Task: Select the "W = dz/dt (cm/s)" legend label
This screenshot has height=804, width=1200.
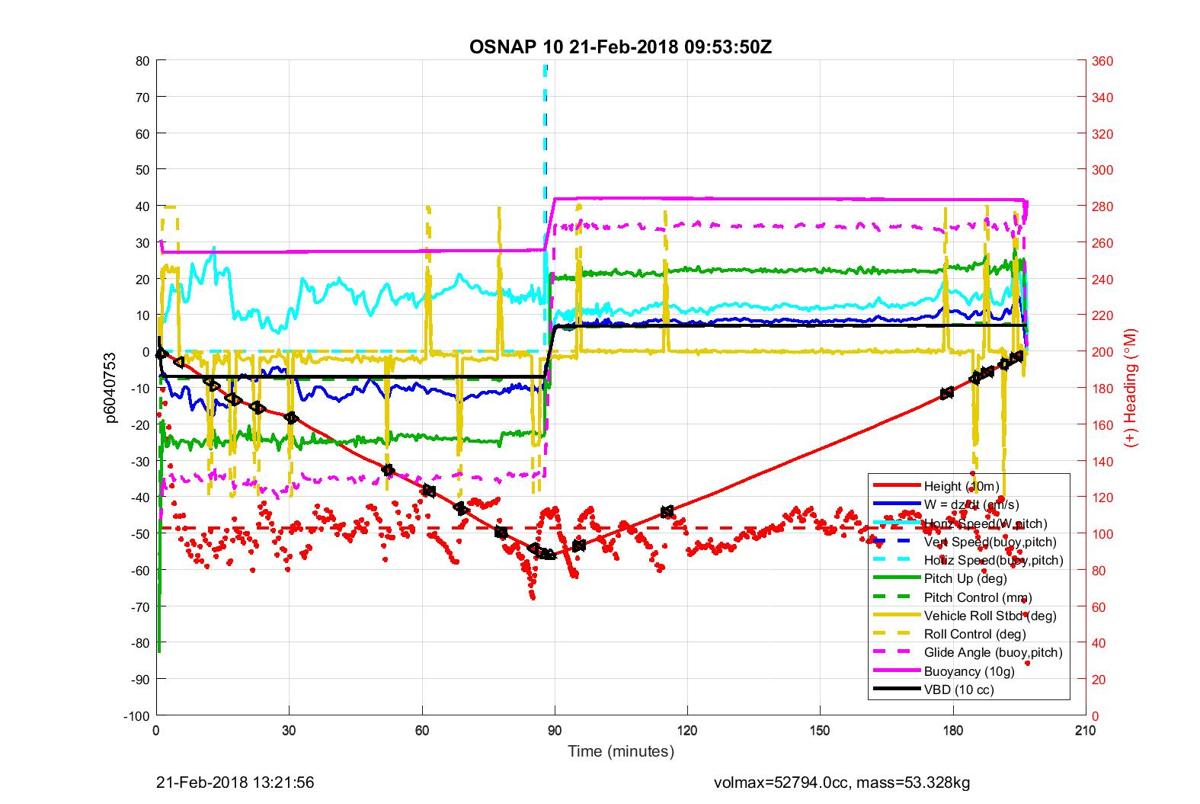Action: [972, 504]
